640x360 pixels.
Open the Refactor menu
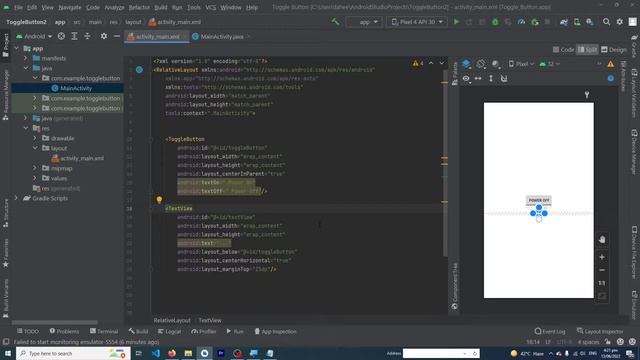[x=139, y=7]
